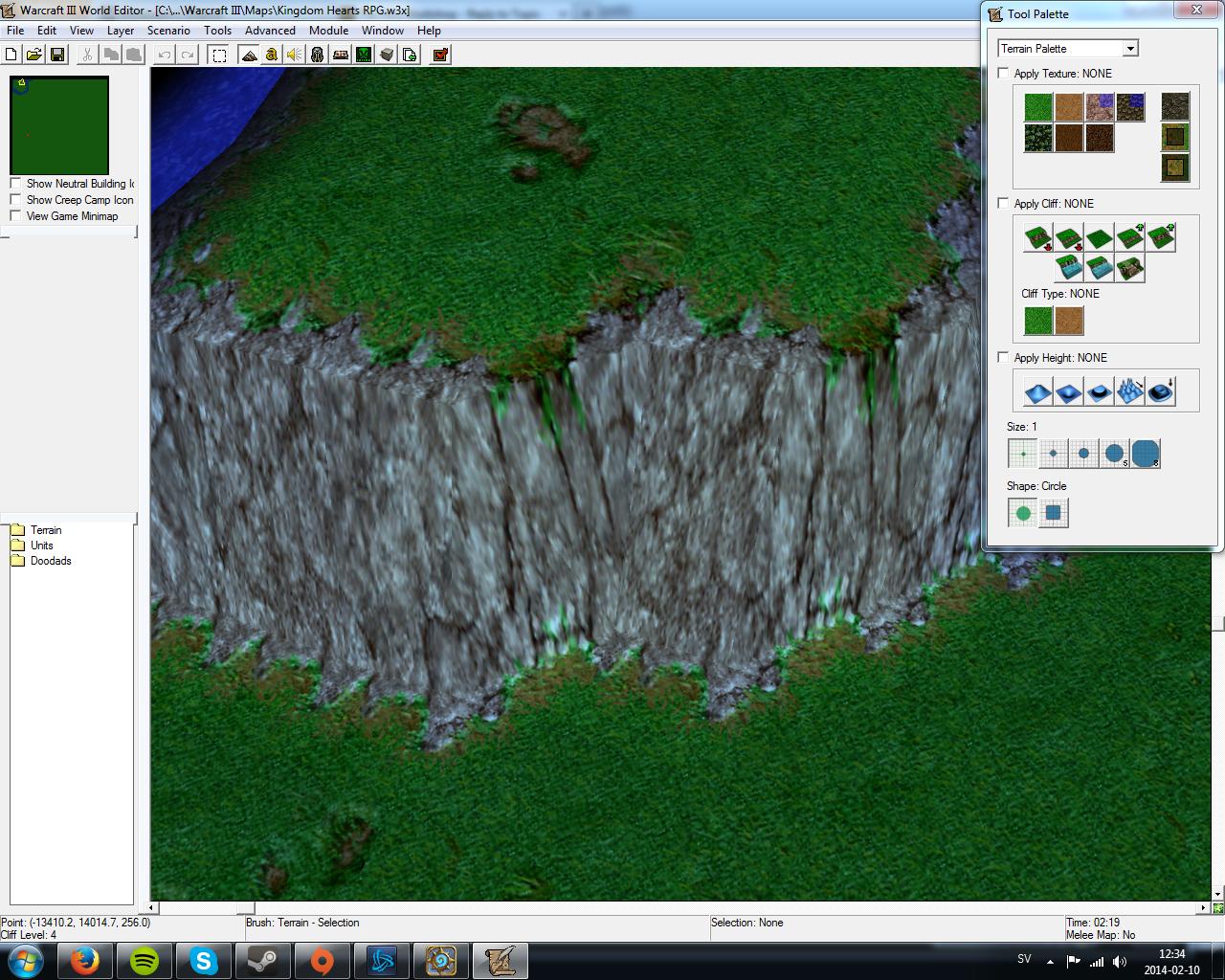Select the Smooth height tool
This screenshot has height=980, width=1225.
click(x=1161, y=390)
